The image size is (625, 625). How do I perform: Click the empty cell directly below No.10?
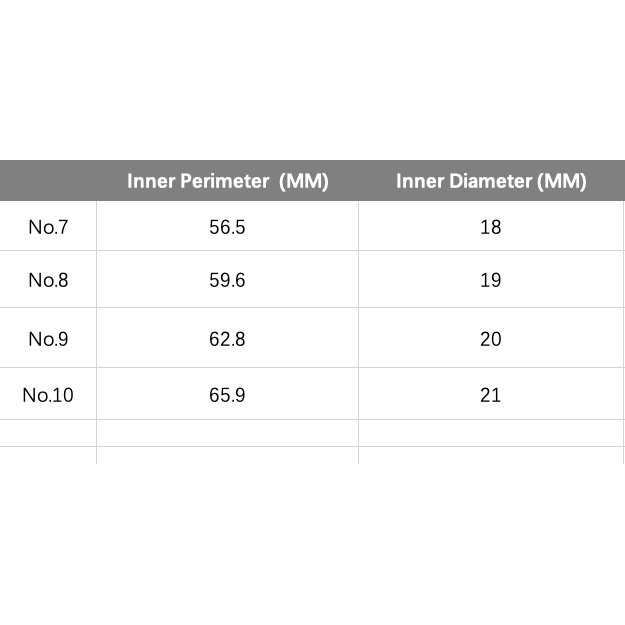tap(48, 433)
